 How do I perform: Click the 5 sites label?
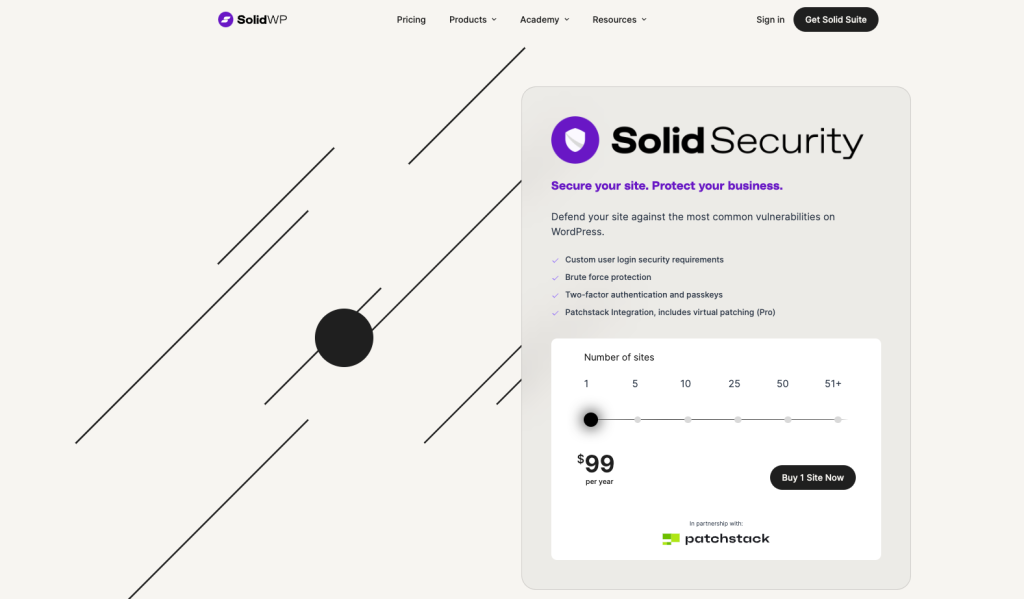(634, 383)
